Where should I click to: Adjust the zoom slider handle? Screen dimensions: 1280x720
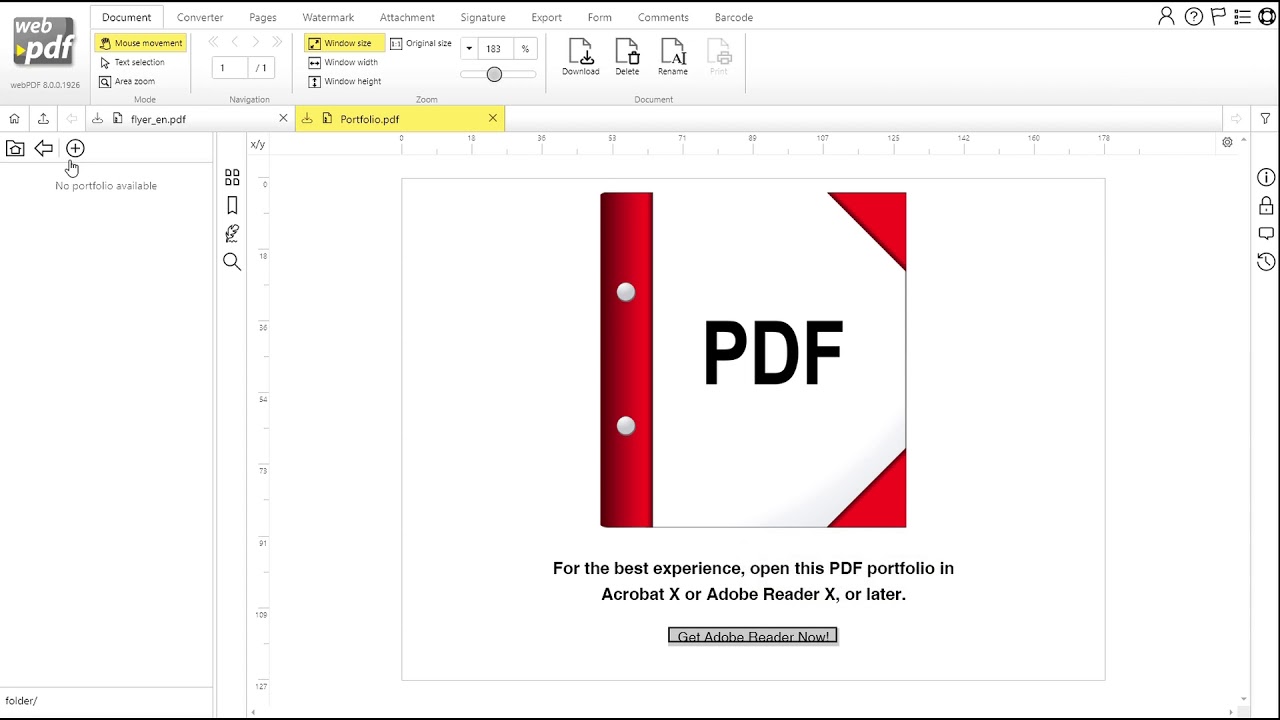point(494,74)
